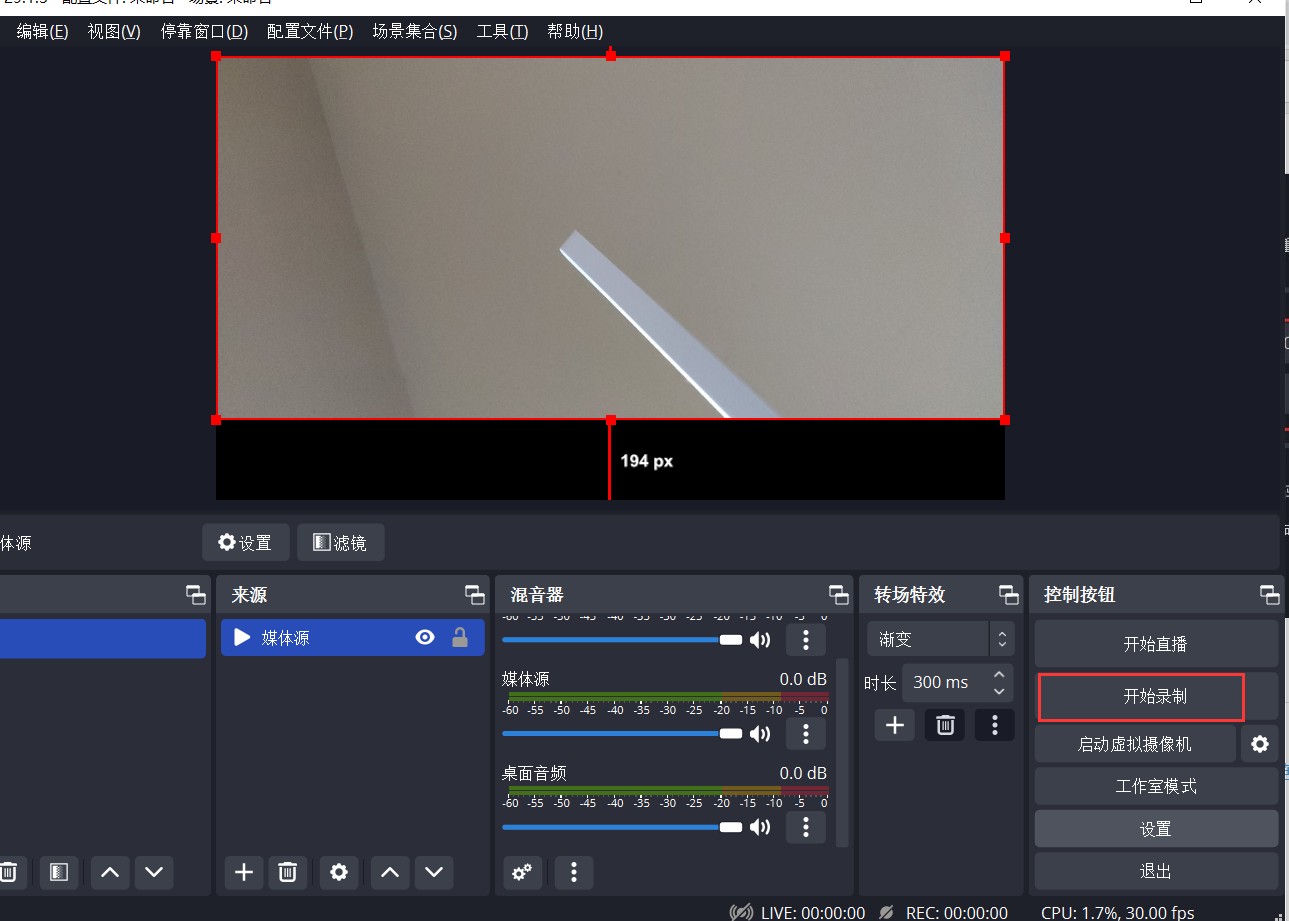Move source down with the 来源 panel down arrow
The width and height of the screenshot is (1289, 921).
[x=433, y=873]
